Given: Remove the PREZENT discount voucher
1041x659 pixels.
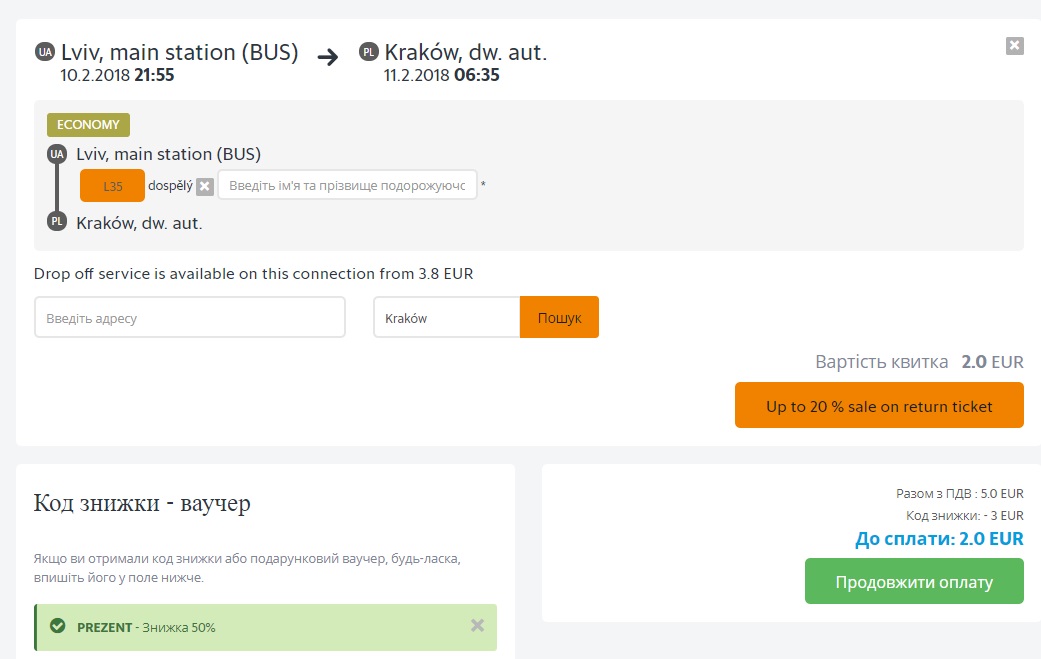Looking at the screenshot, I should (477, 625).
